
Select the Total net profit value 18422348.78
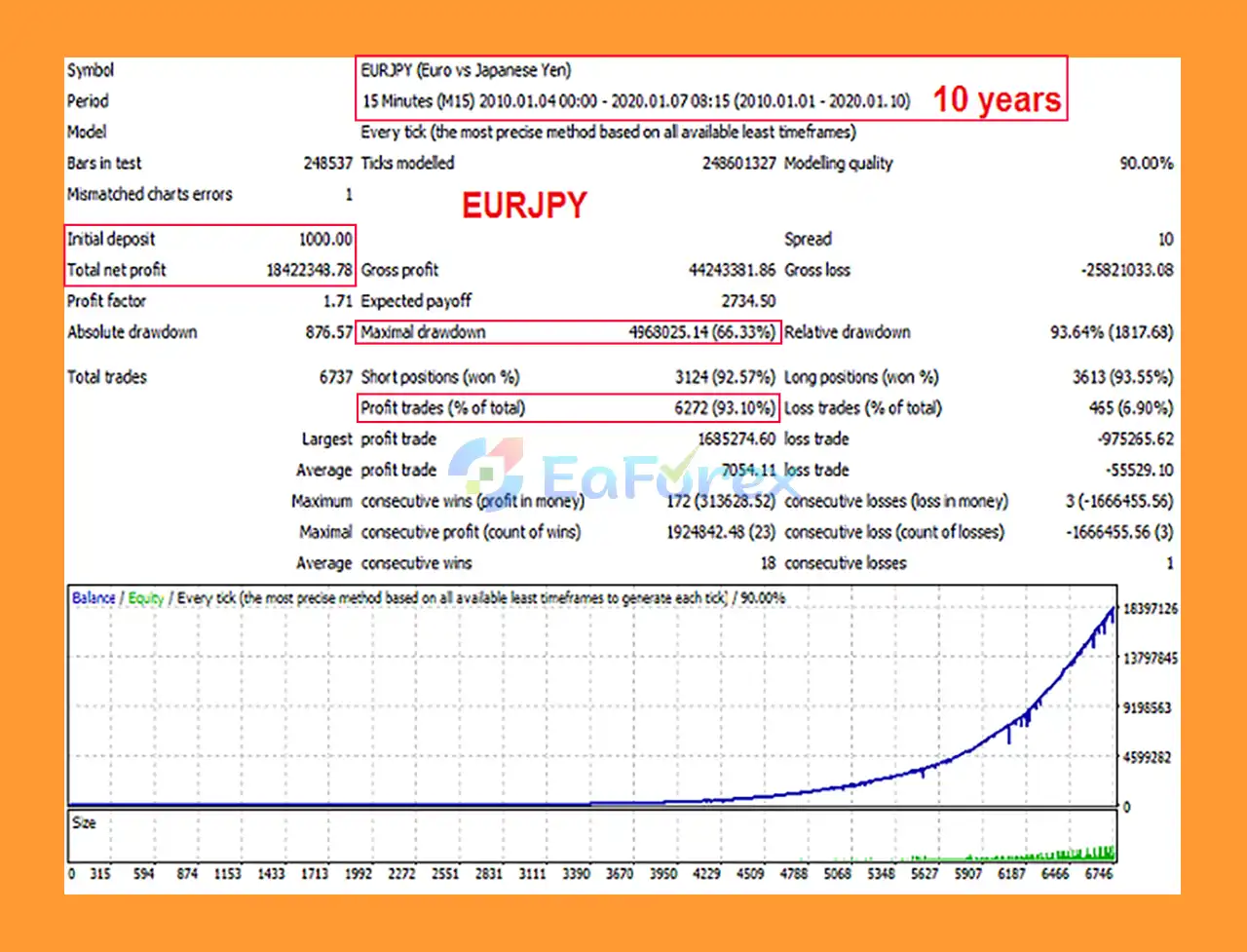309,270
